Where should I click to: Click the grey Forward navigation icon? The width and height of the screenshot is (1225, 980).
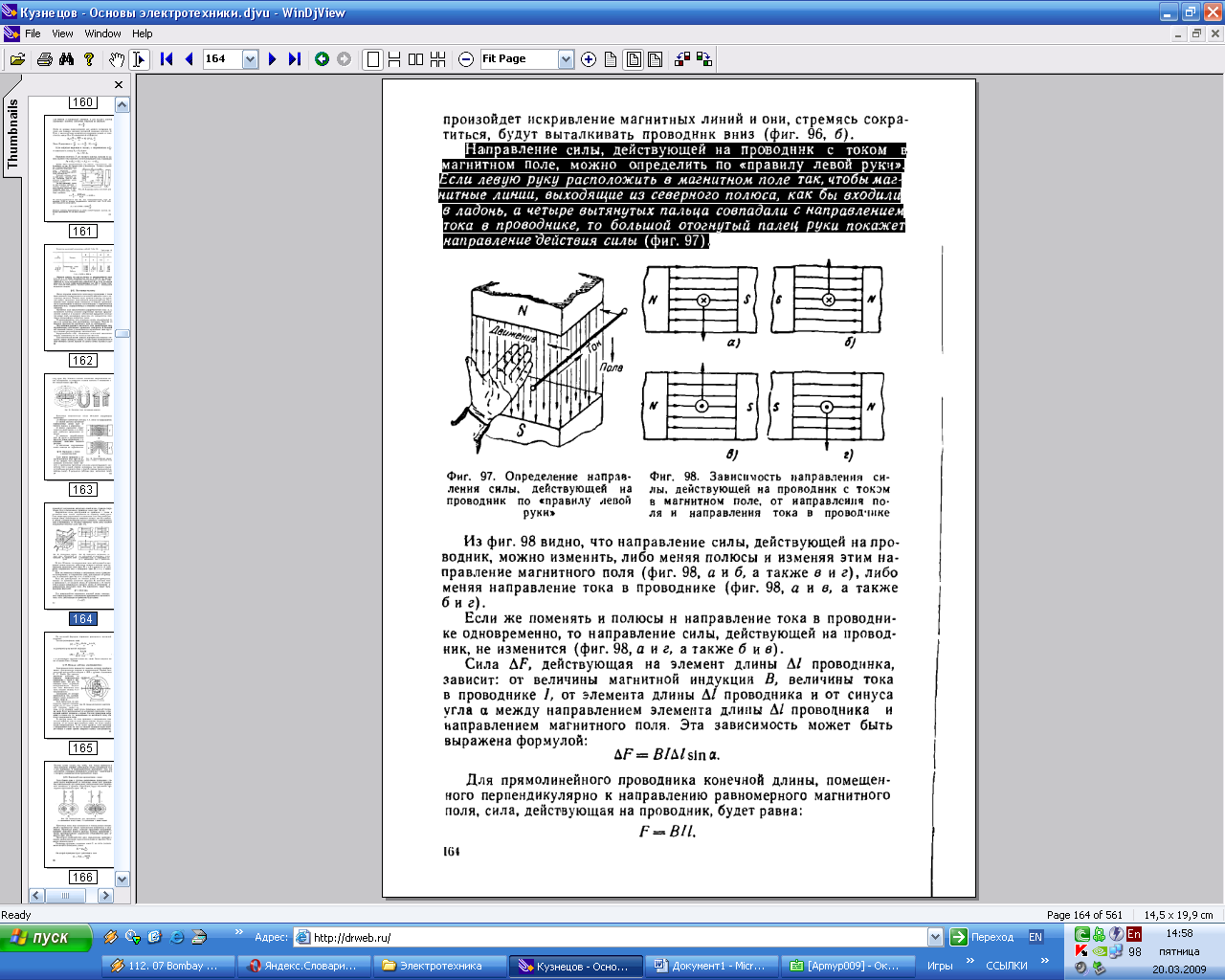[345, 59]
